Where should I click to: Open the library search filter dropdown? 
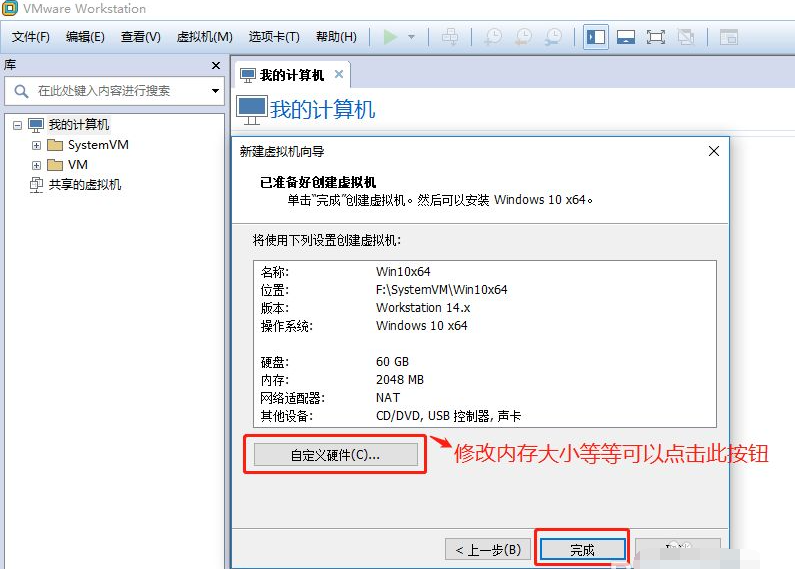(x=215, y=91)
